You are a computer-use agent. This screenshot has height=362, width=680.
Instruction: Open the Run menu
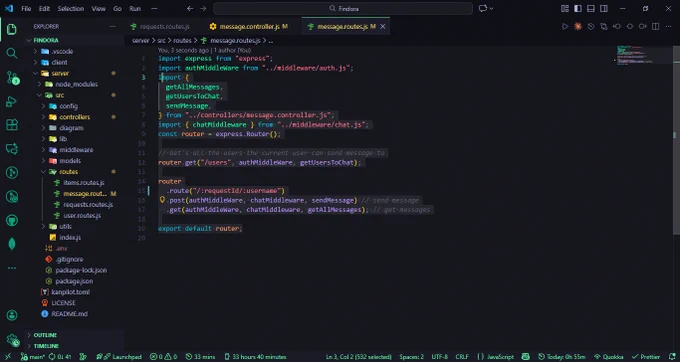135,9
